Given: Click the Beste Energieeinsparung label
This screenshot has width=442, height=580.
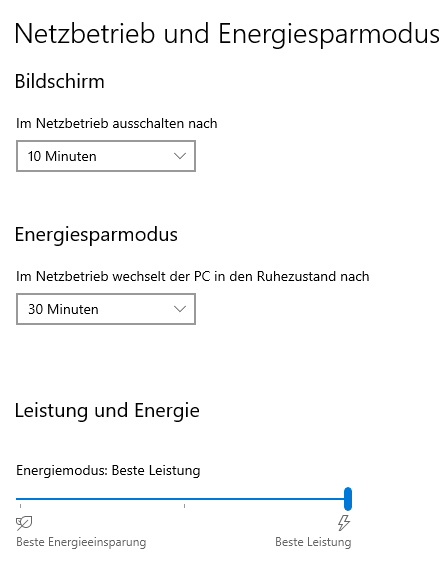Looking at the screenshot, I should coord(81,542).
